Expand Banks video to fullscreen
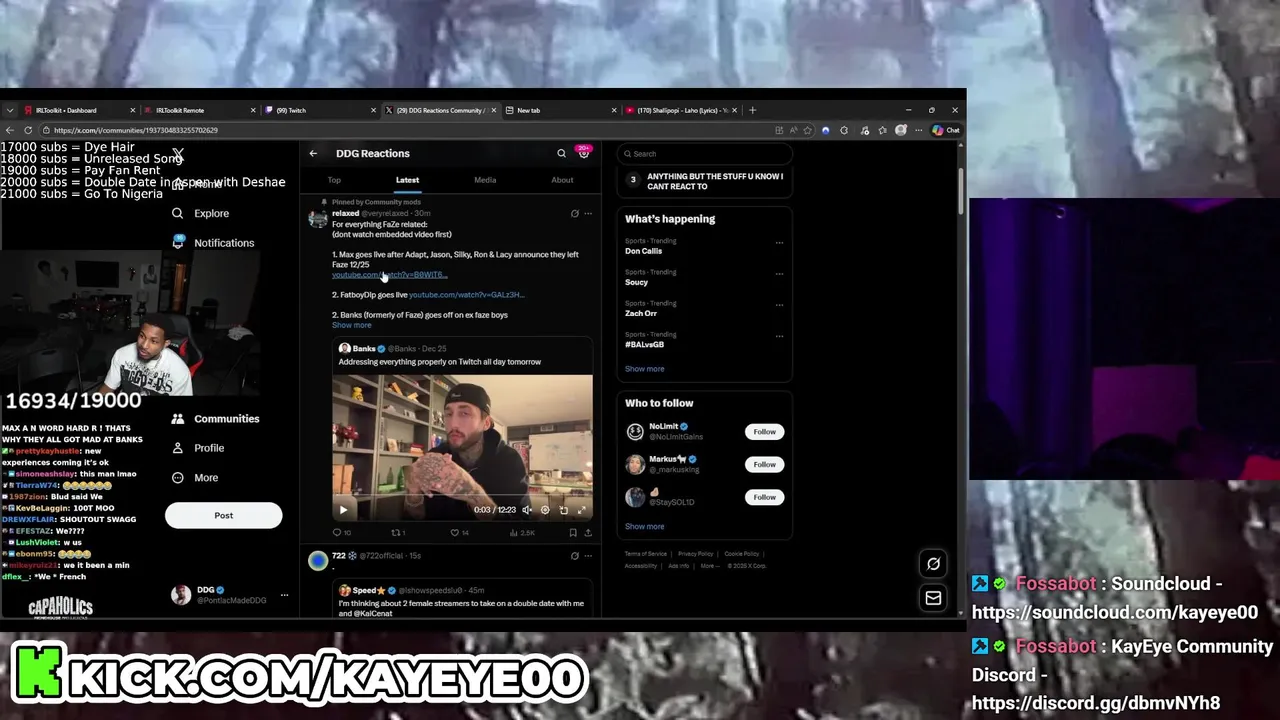This screenshot has height=720, width=1280. [x=581, y=510]
